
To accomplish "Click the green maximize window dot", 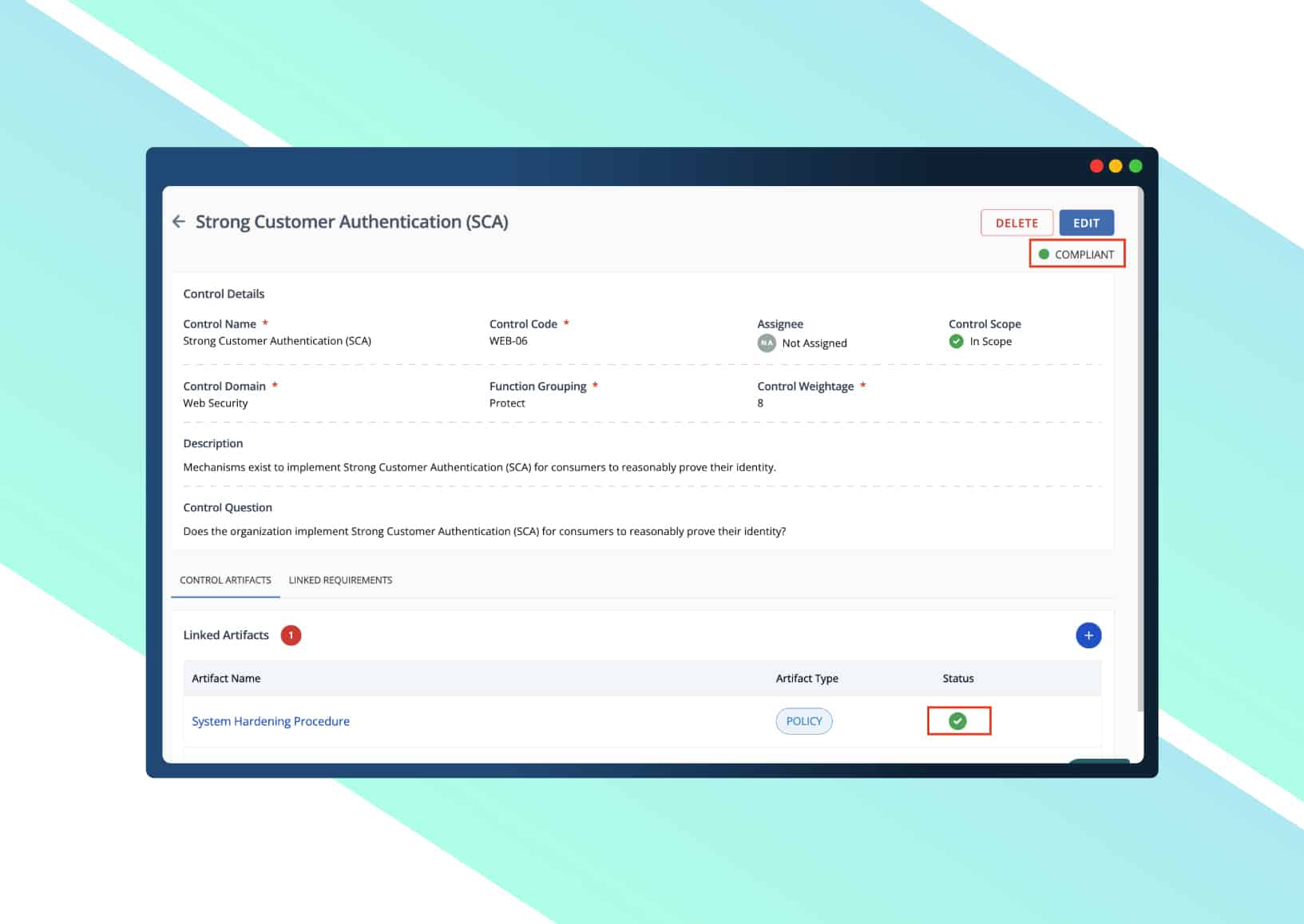I will click(1136, 166).
